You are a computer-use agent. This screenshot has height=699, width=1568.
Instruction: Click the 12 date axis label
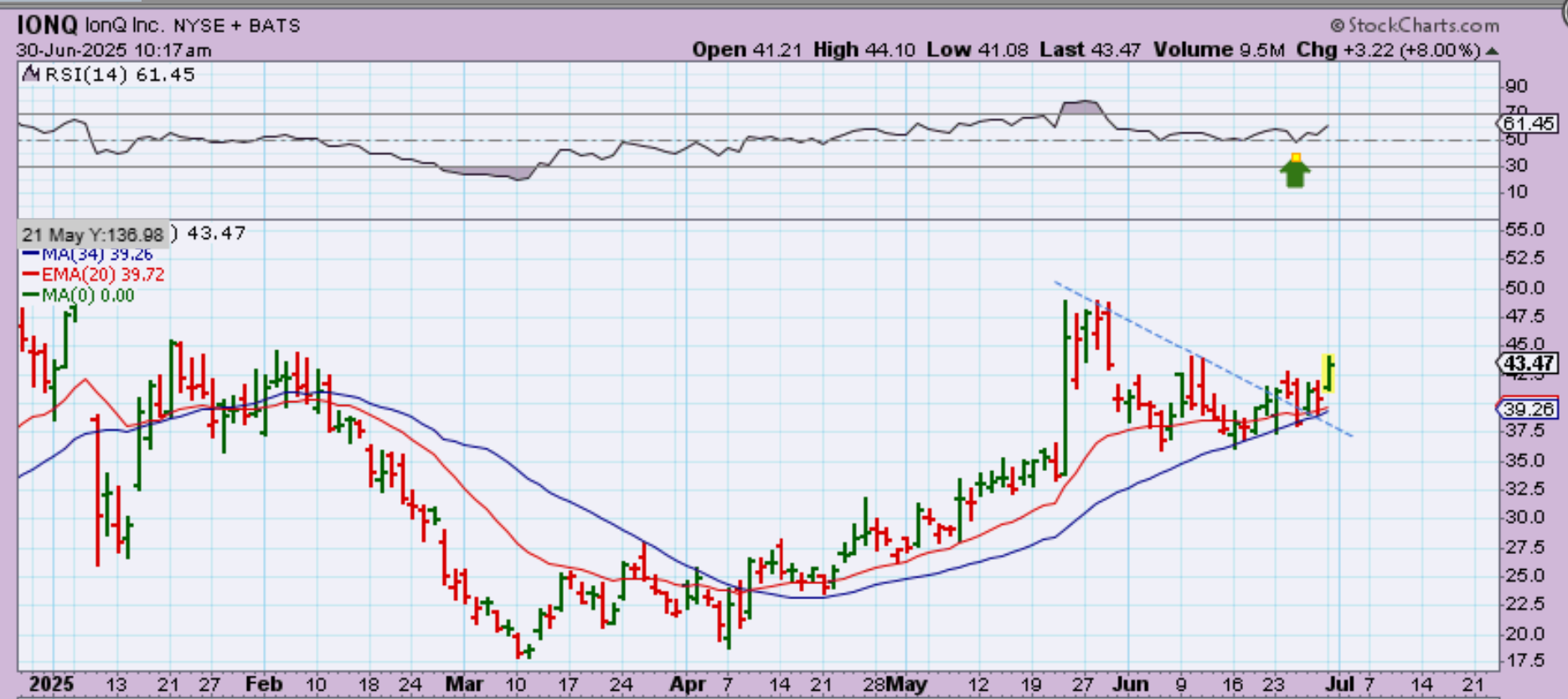[x=978, y=684]
